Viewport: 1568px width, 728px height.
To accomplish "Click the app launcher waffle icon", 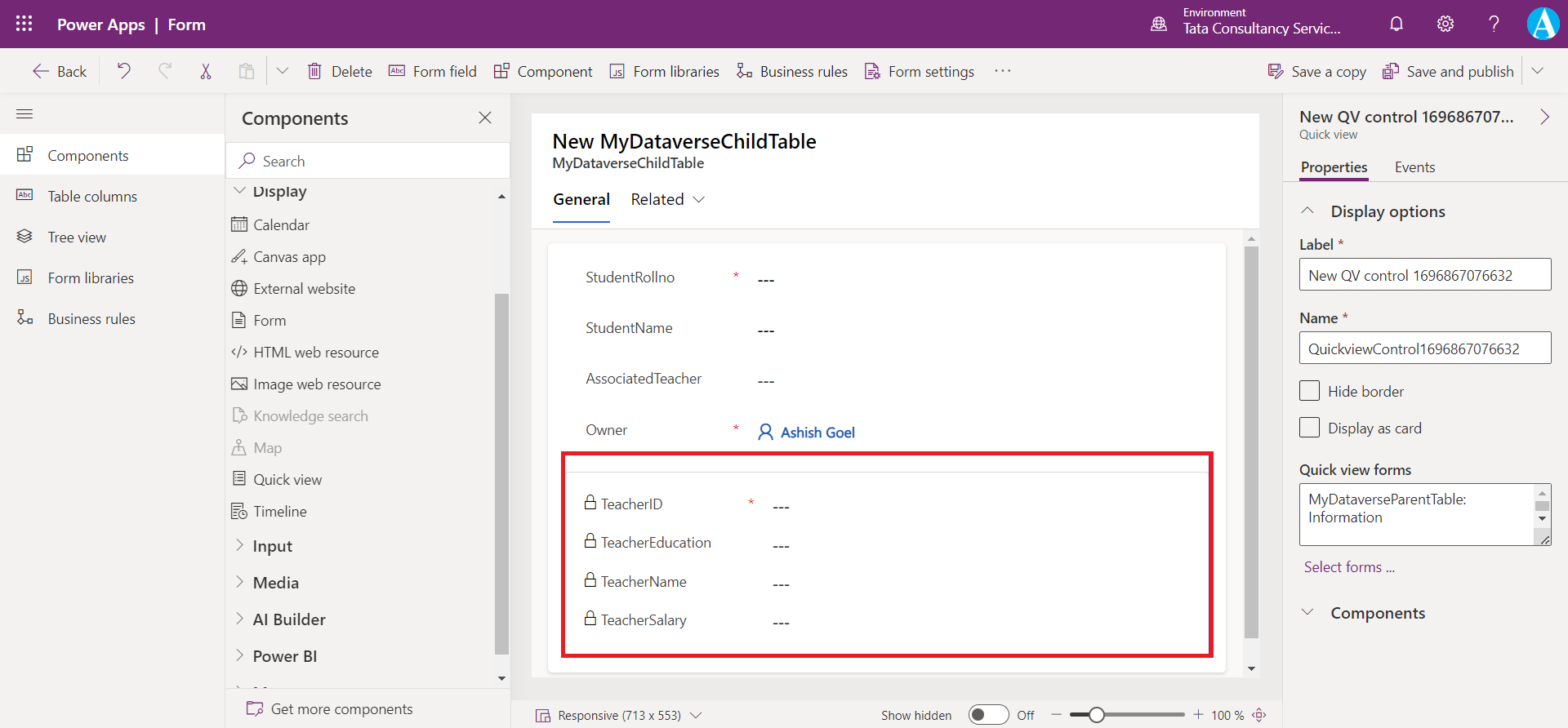I will pos(24,24).
